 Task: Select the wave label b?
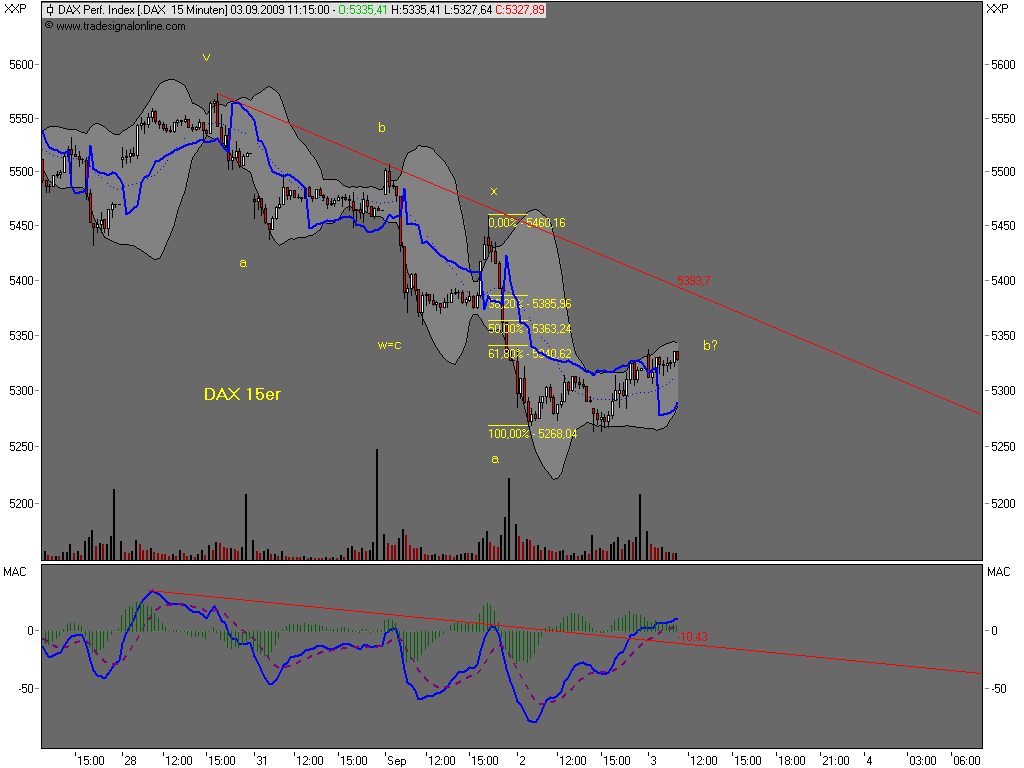click(x=711, y=345)
